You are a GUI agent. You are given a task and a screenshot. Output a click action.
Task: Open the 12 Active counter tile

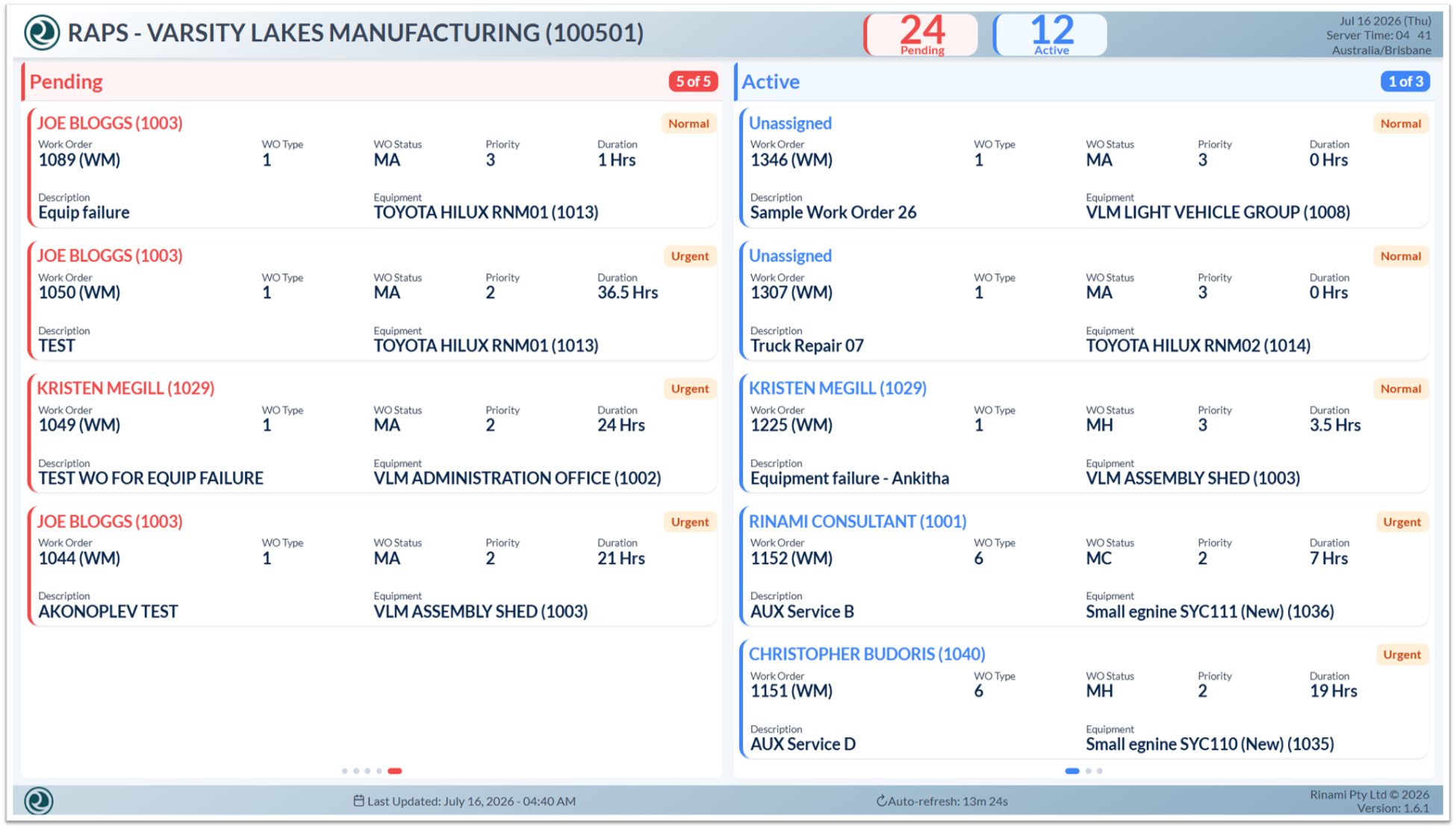click(x=1051, y=34)
